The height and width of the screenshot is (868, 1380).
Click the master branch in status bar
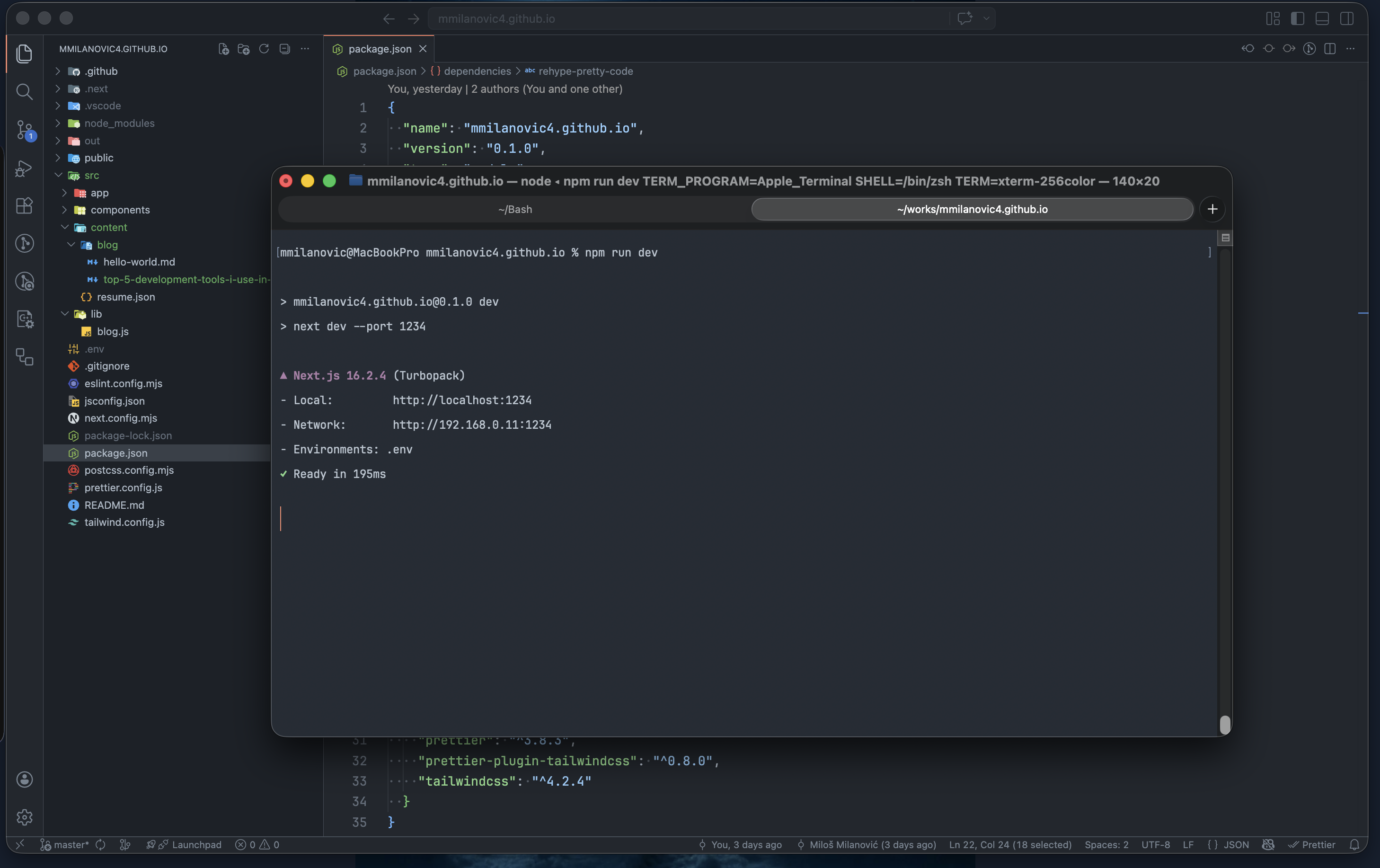(65, 844)
